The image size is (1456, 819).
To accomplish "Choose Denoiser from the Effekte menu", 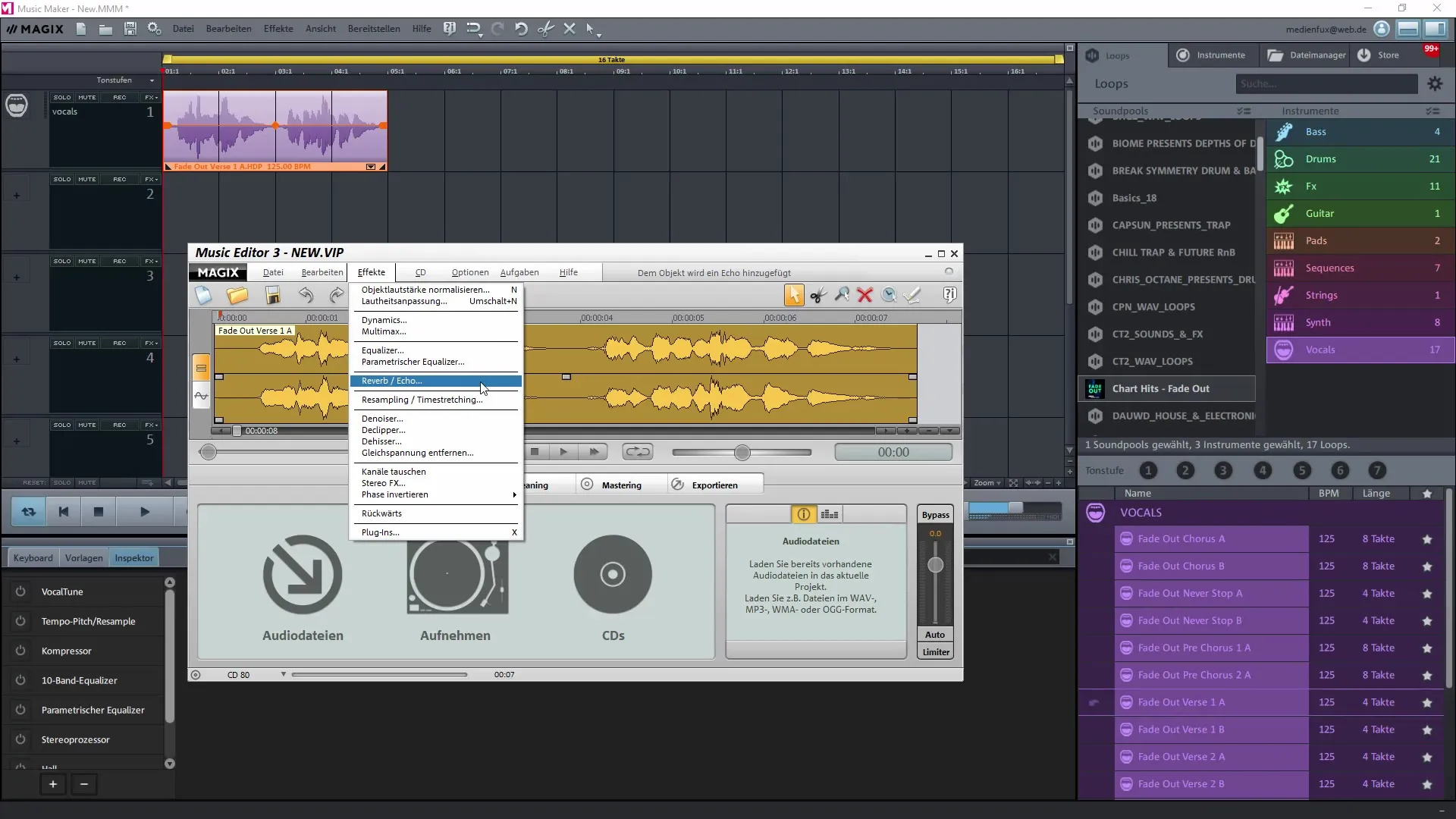I will point(436,419).
